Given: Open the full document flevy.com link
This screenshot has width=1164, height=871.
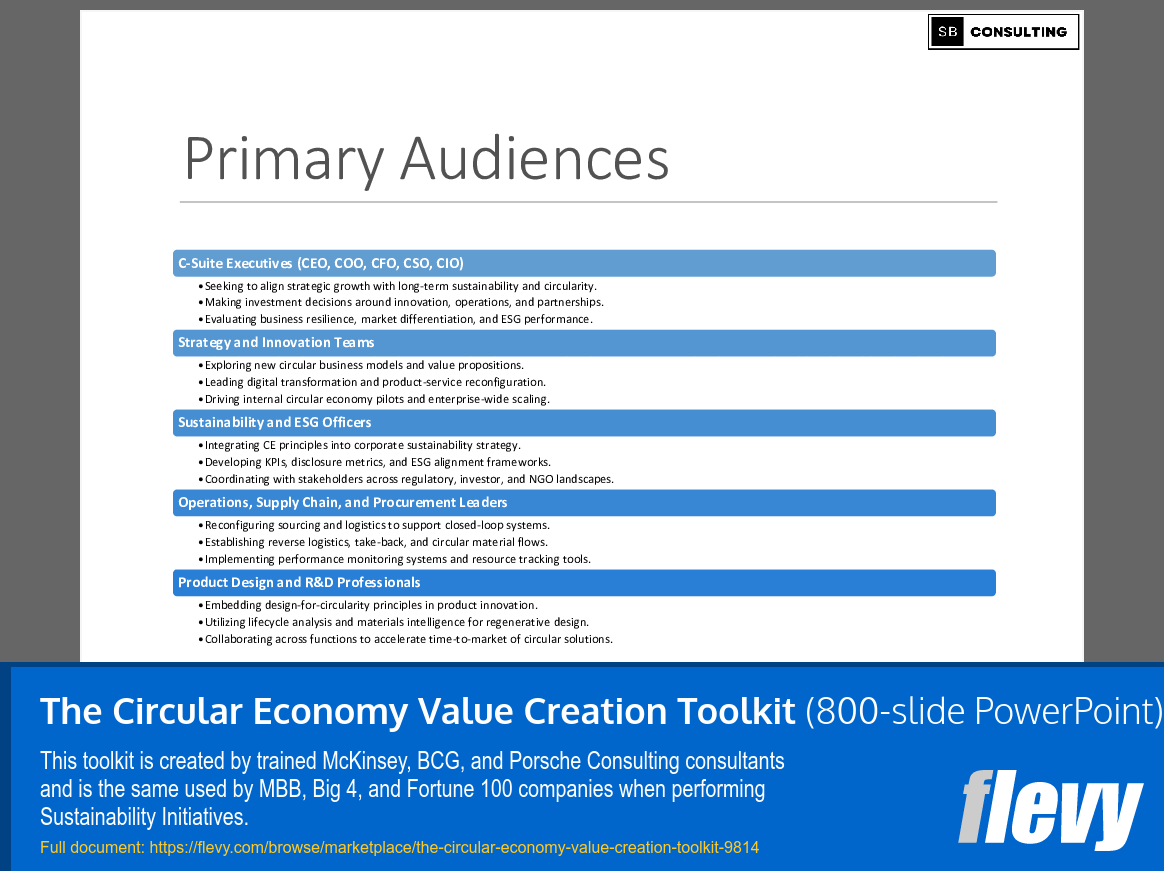Looking at the screenshot, I should (x=454, y=847).
